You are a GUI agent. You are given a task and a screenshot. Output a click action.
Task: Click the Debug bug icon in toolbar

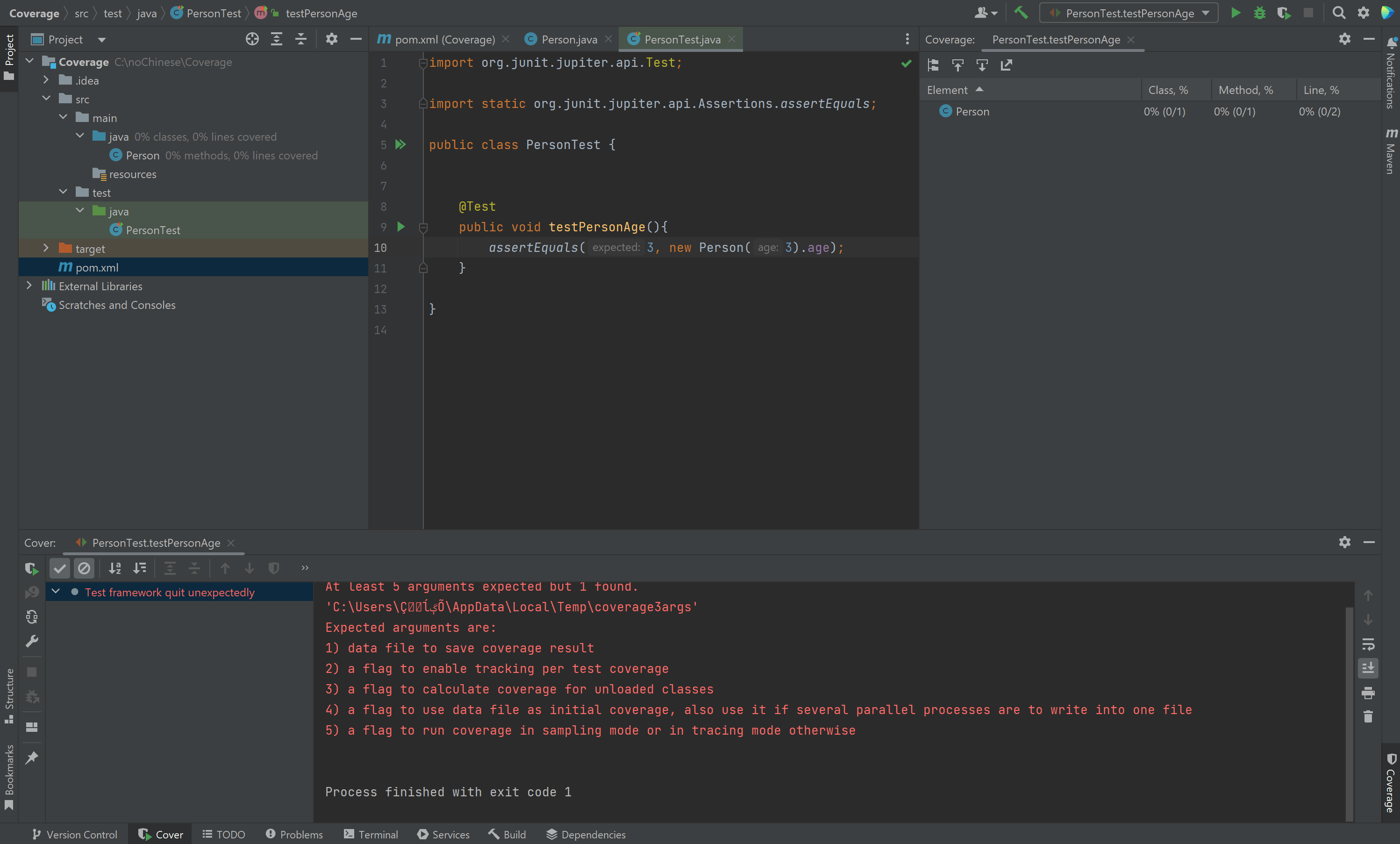click(1259, 13)
